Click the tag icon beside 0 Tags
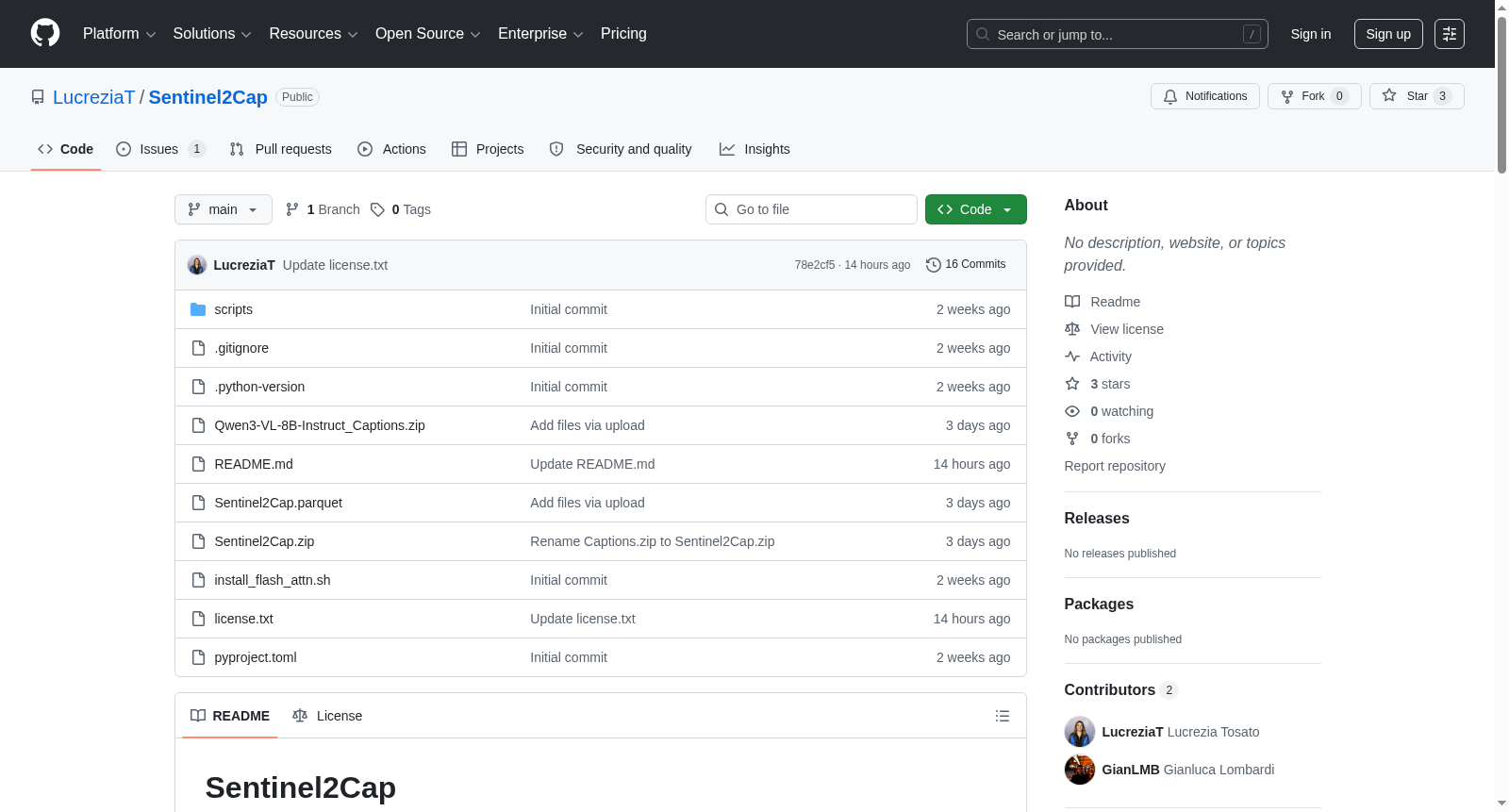The width and height of the screenshot is (1509, 812). [377, 209]
